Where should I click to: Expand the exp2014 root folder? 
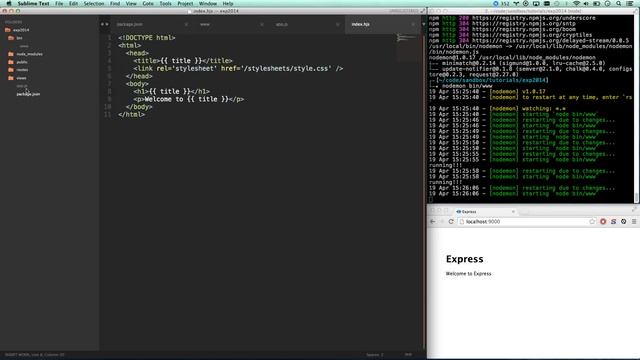[x=17, y=30]
